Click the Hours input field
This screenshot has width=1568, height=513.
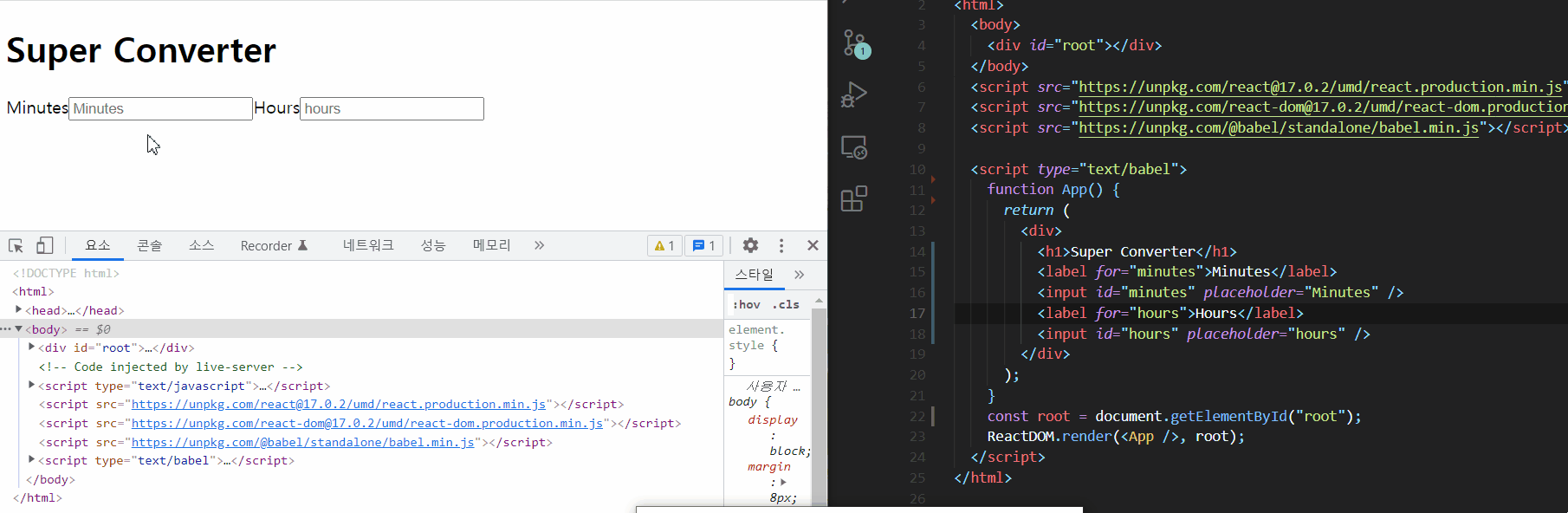tap(392, 108)
